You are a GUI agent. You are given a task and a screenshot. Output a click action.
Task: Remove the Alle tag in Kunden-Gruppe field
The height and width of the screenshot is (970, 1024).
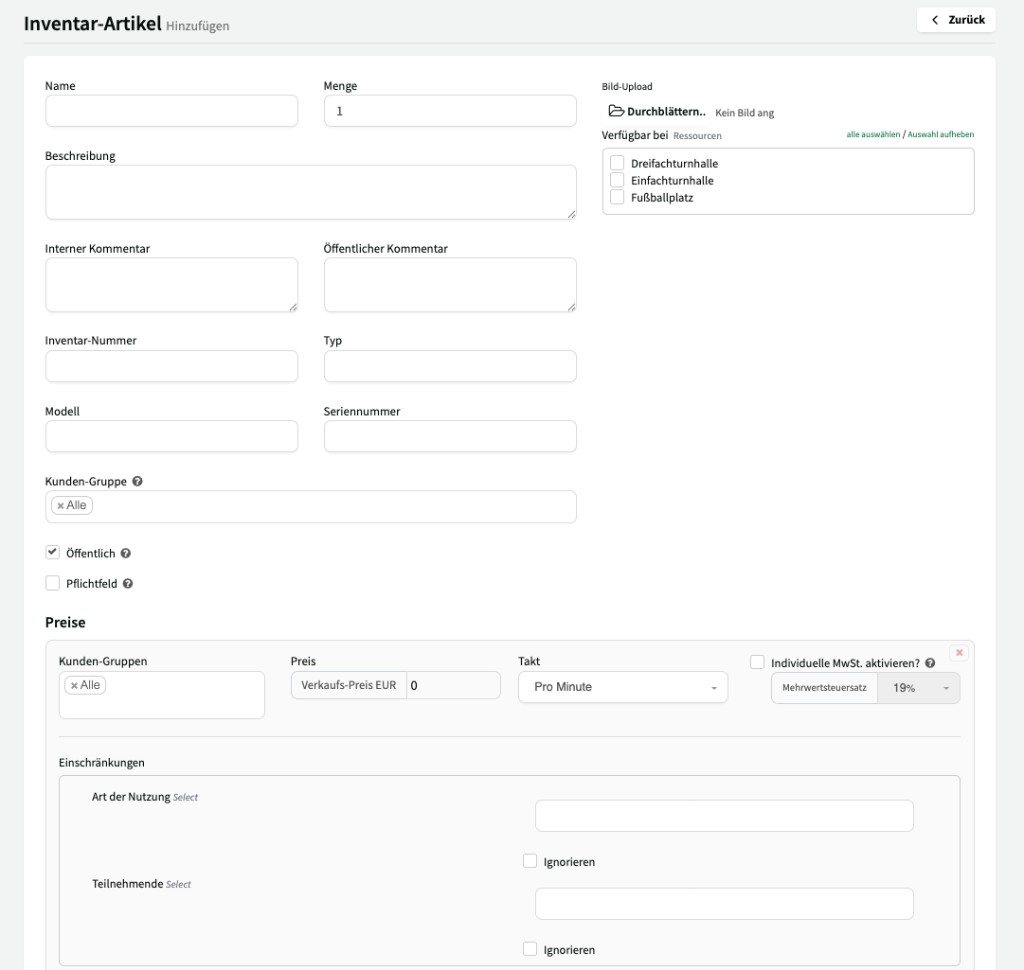point(61,506)
